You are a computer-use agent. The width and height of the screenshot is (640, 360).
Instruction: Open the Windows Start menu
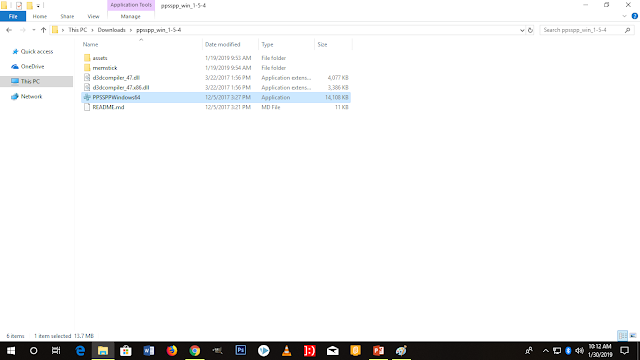11,351
